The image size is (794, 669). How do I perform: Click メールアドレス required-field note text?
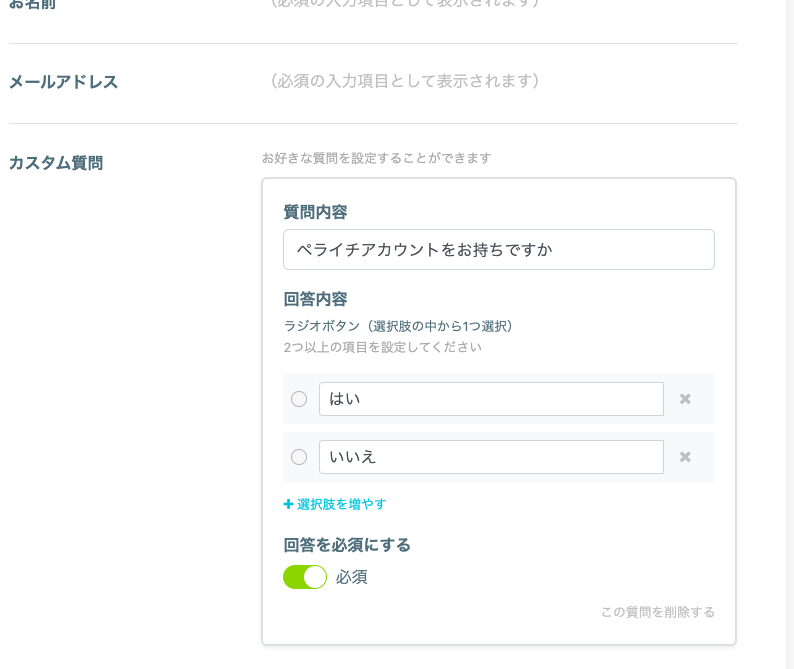point(404,81)
